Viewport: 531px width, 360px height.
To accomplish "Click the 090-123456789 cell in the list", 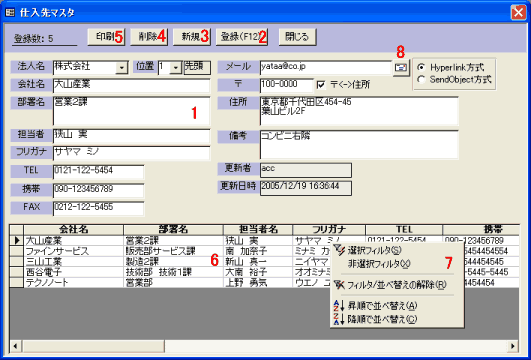I will pyautogui.click(x=481, y=240).
